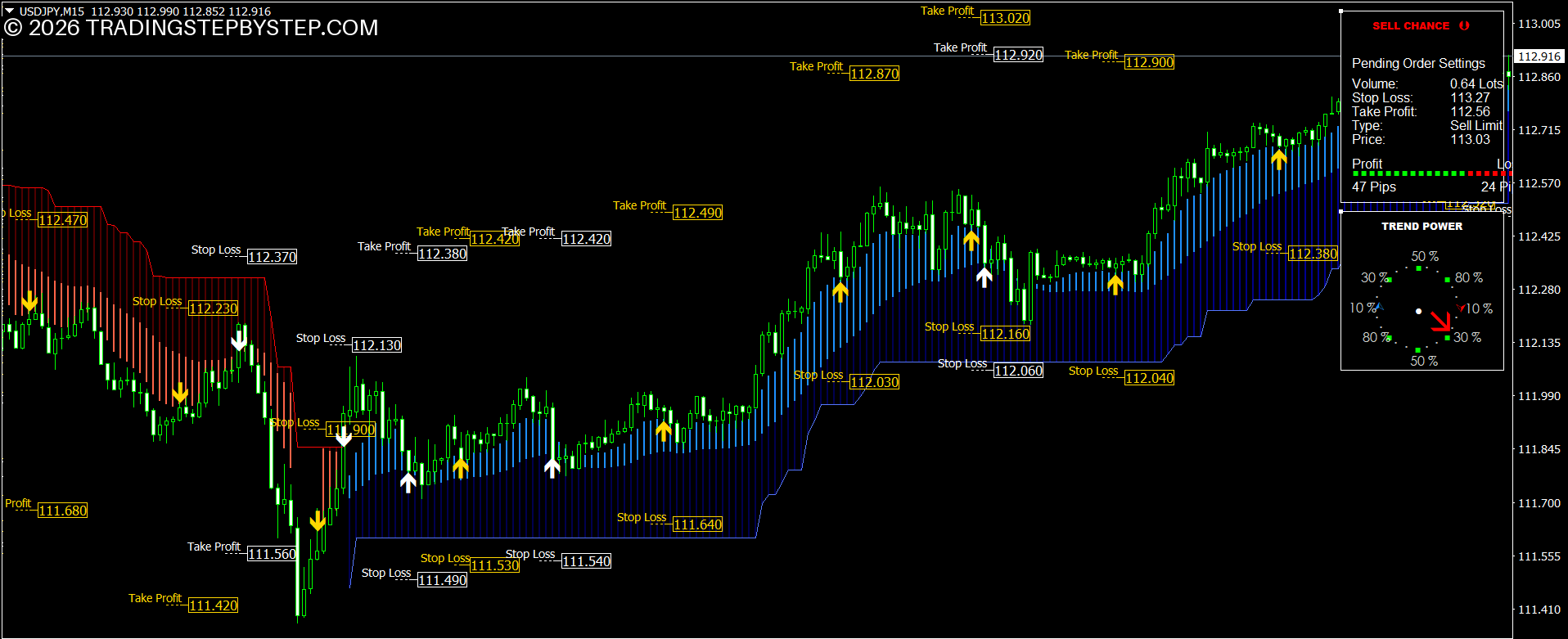The image size is (1568, 639).
Task: Click the Stop Loss 112.040 label
Action: point(1121,375)
